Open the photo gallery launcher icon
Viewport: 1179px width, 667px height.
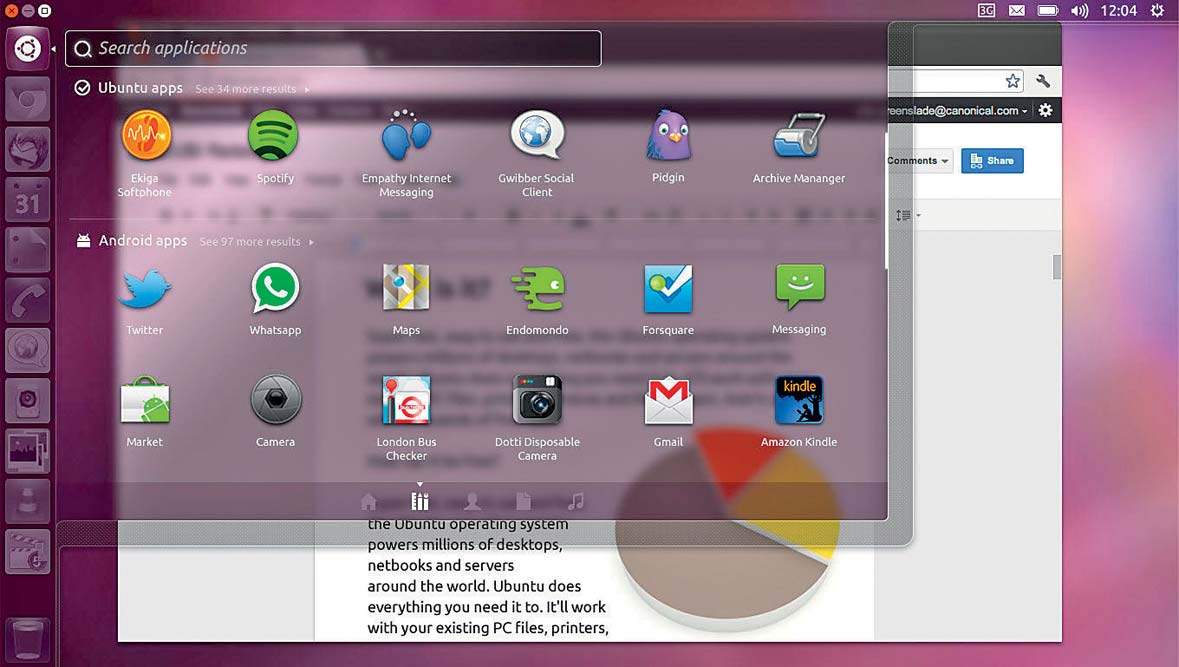tap(28, 451)
